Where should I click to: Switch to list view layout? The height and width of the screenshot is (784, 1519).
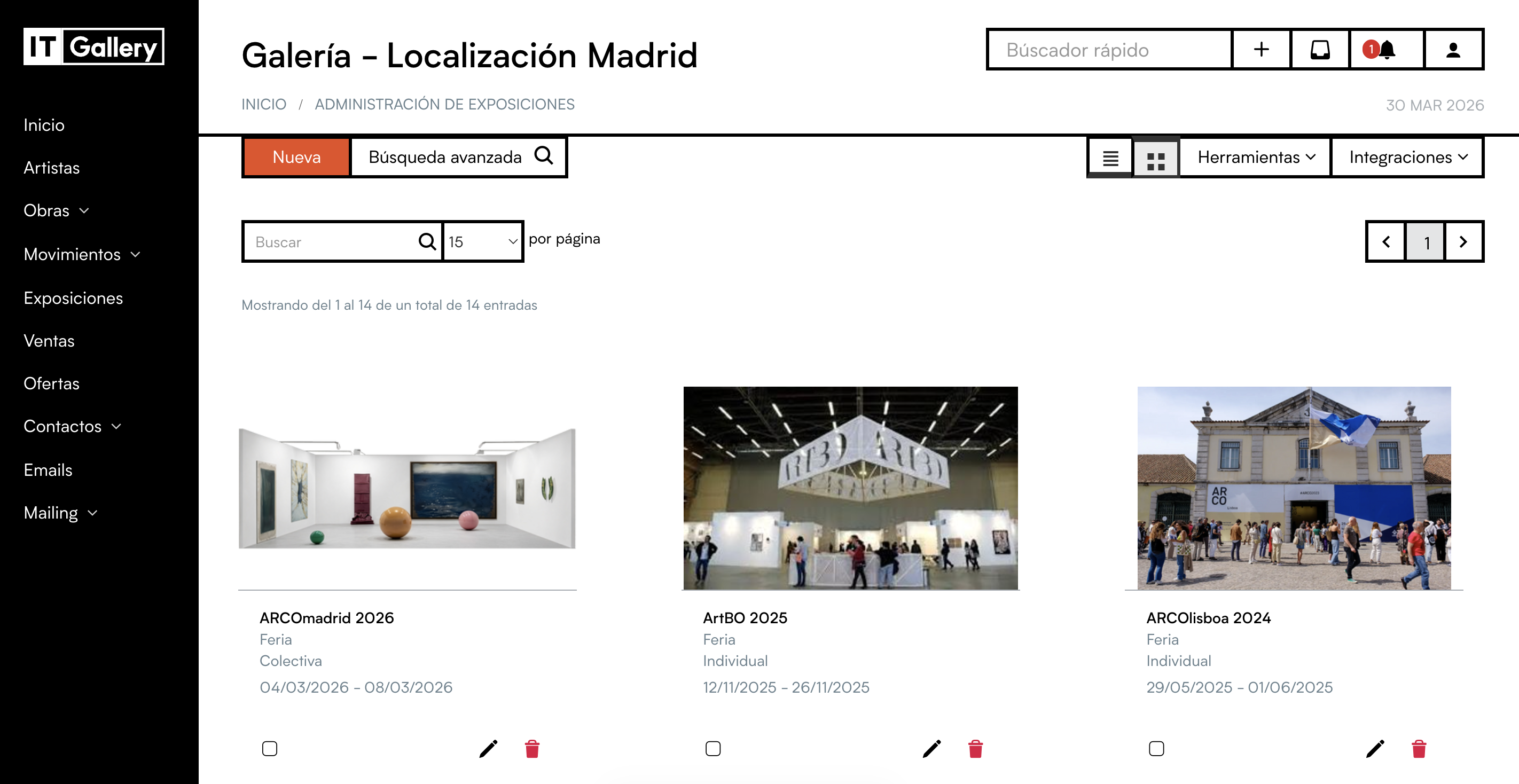[1110, 158]
